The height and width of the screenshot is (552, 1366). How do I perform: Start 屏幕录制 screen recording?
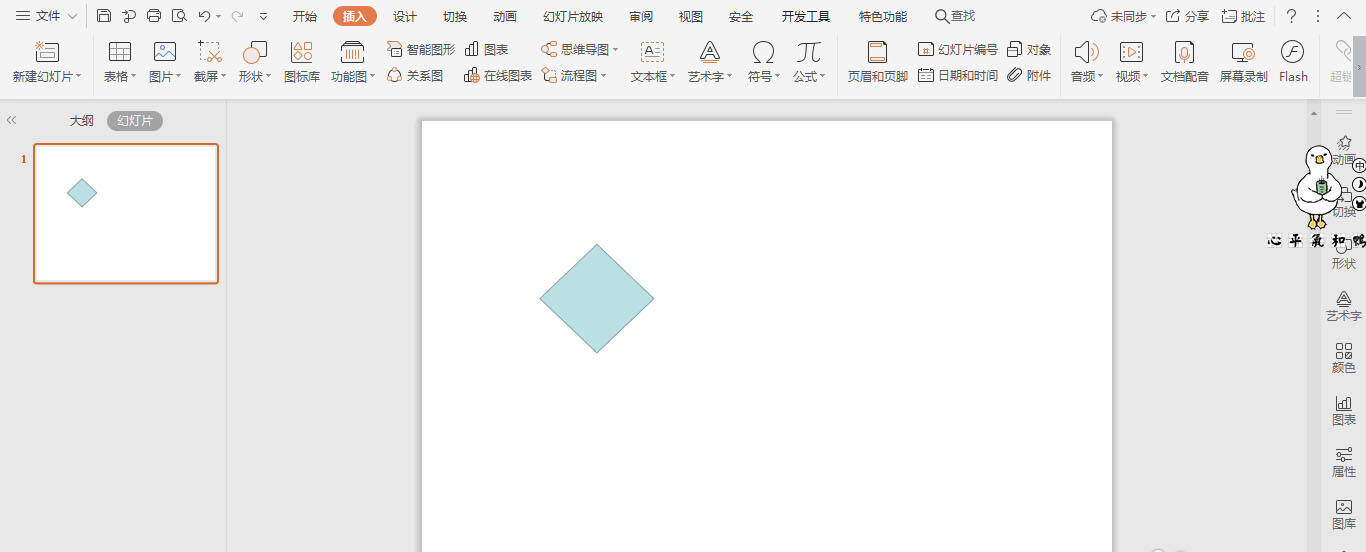click(x=1243, y=61)
